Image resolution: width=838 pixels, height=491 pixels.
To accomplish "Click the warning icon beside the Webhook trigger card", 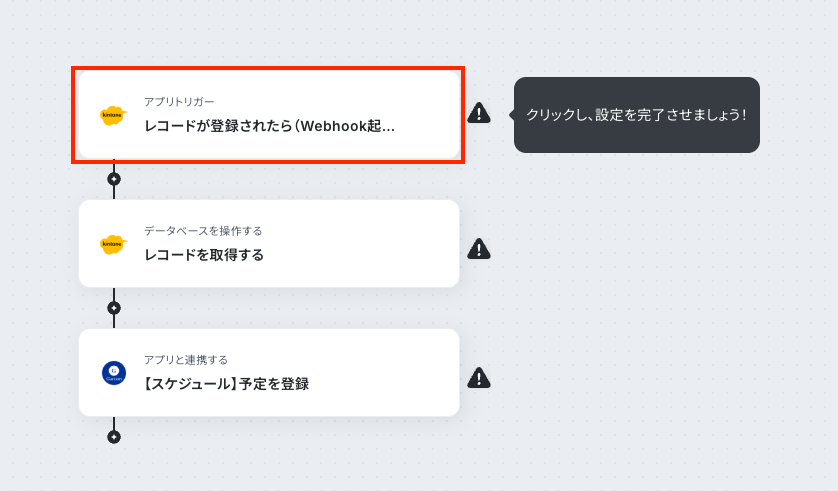I will pos(479,113).
